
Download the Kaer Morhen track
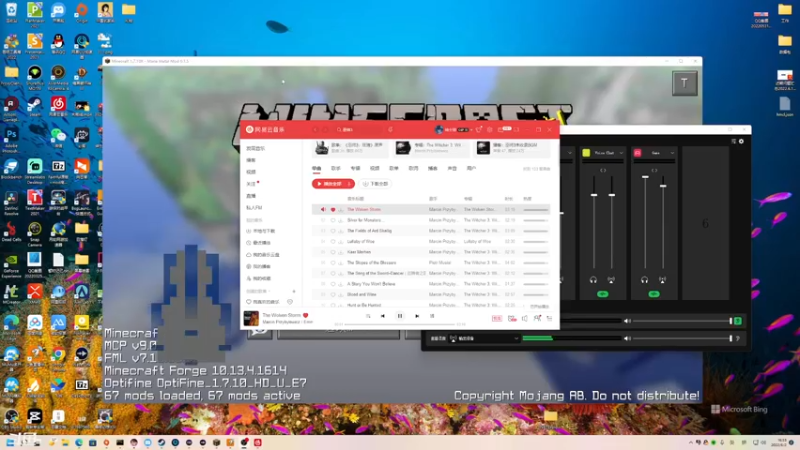(340, 252)
